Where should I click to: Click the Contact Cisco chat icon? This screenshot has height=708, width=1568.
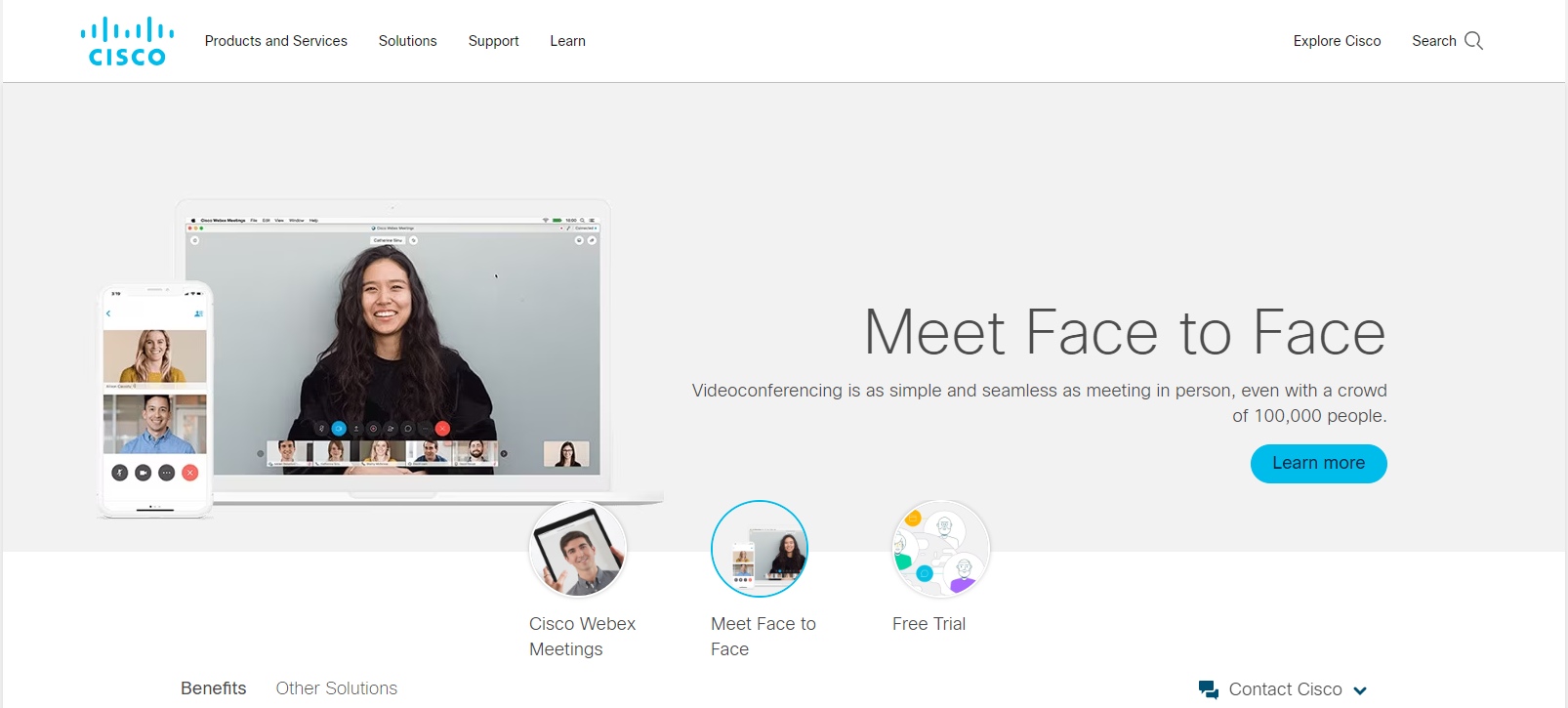point(1209,689)
